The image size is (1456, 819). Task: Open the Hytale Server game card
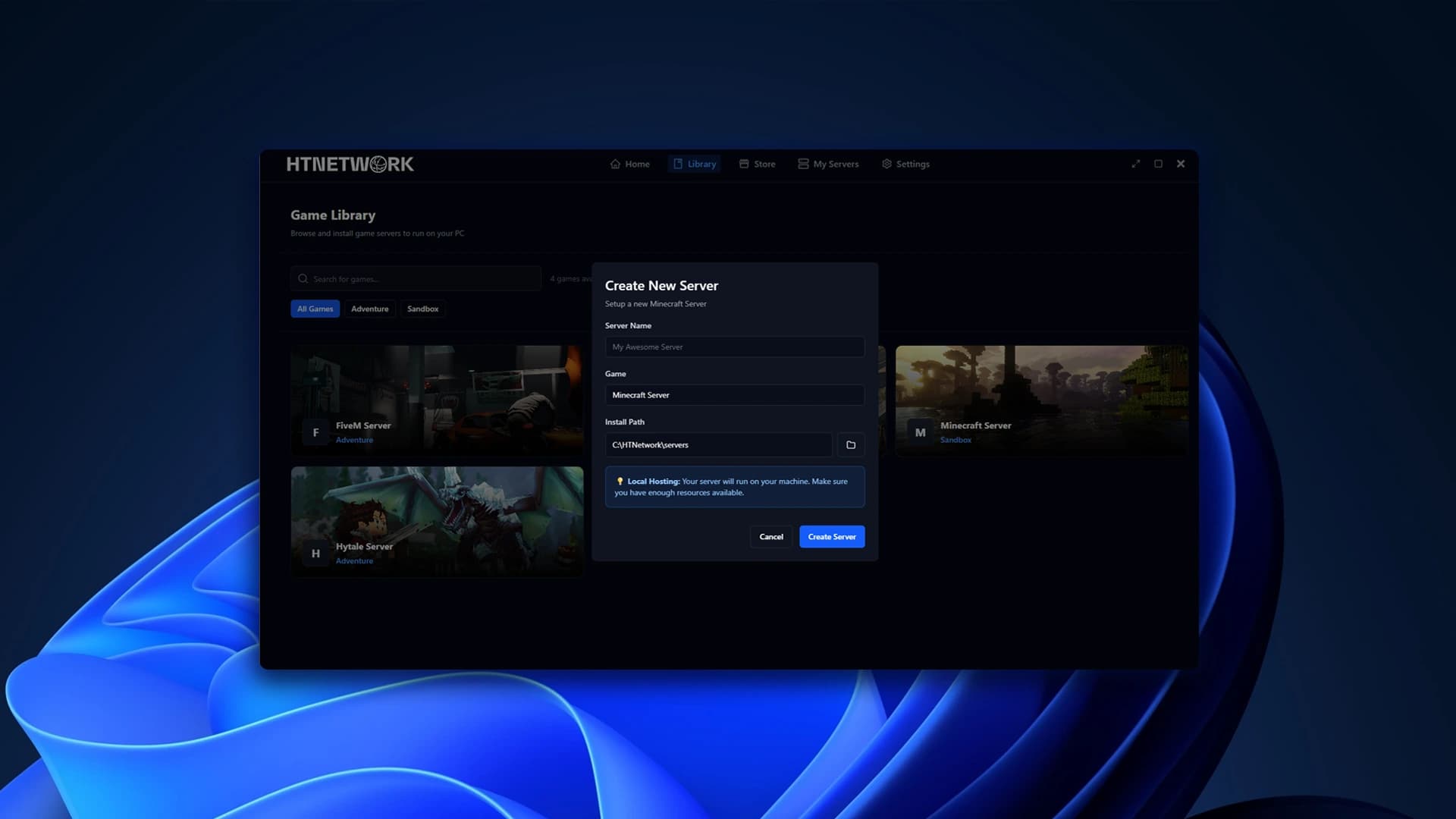[x=438, y=521]
